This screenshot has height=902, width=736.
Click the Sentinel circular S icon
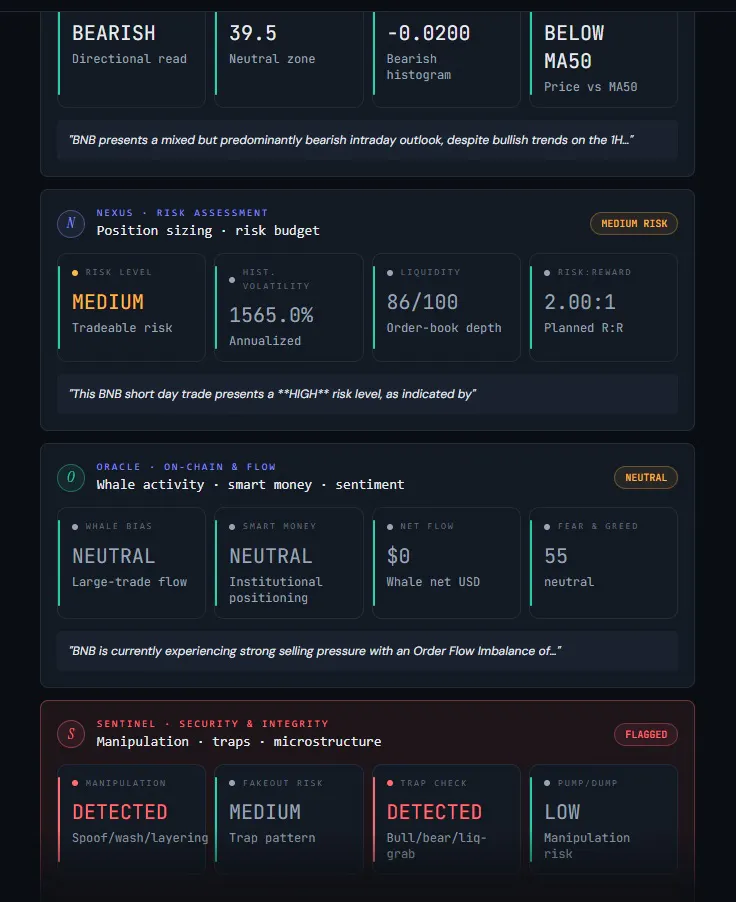click(x=71, y=734)
